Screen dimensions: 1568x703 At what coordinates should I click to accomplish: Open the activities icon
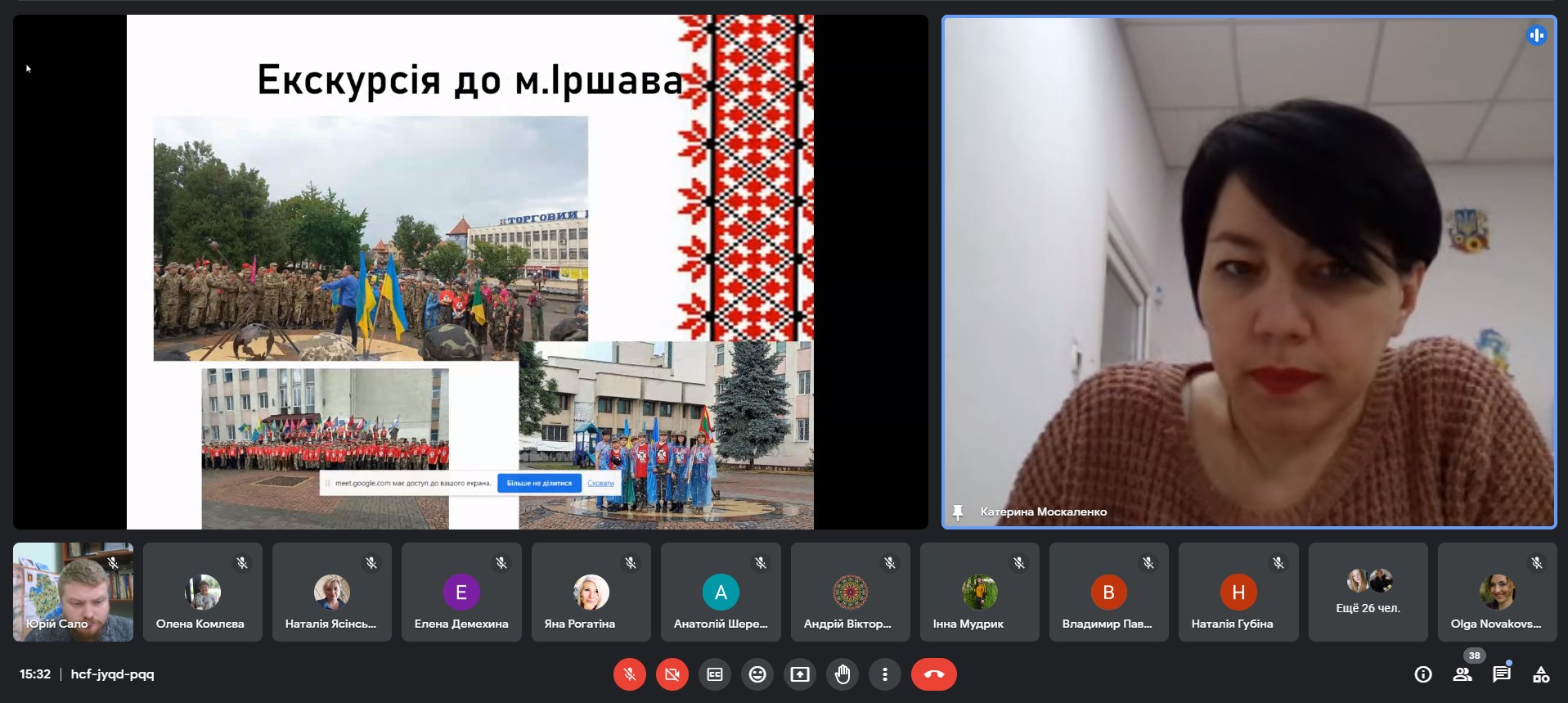(x=1541, y=674)
